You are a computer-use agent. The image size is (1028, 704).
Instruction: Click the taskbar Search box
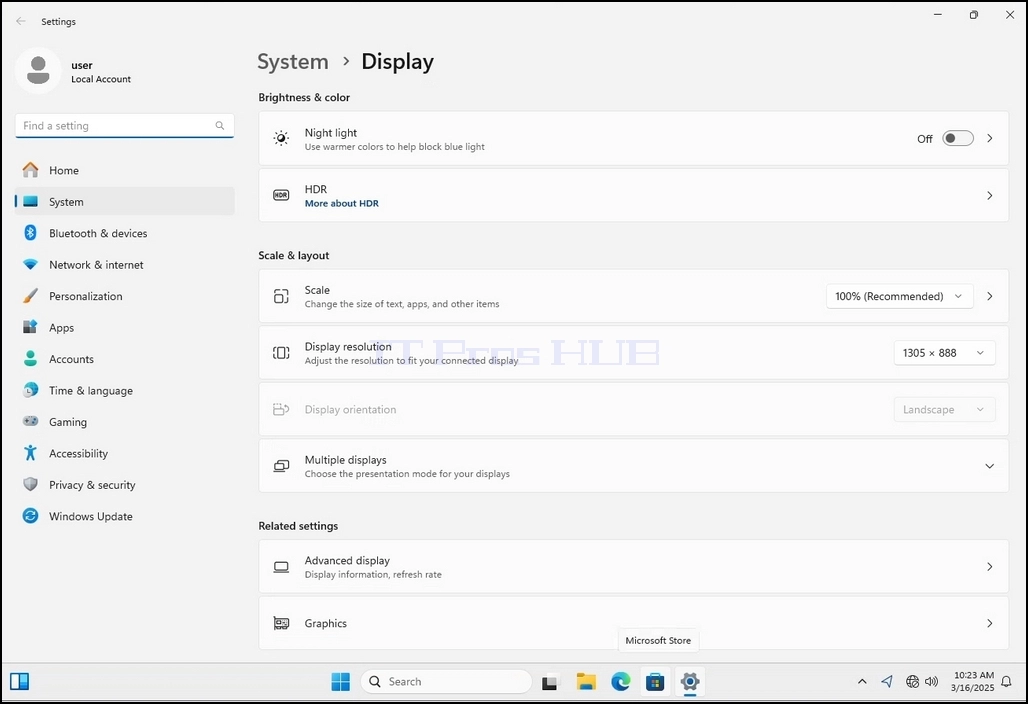pyautogui.click(x=446, y=682)
